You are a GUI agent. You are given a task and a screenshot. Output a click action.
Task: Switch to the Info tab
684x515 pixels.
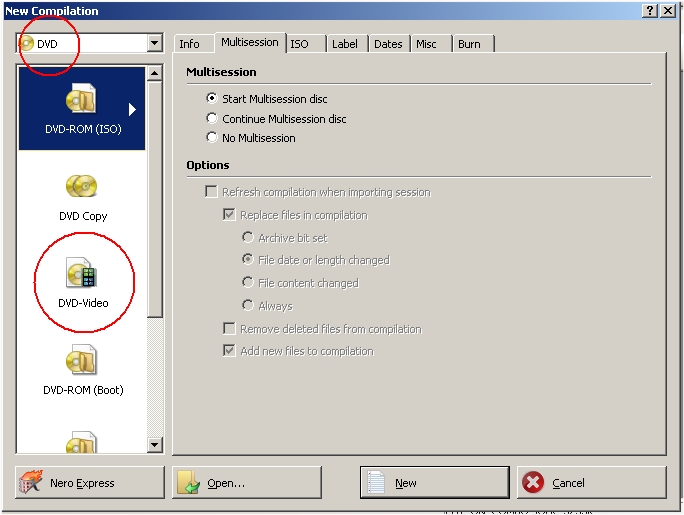tap(193, 44)
